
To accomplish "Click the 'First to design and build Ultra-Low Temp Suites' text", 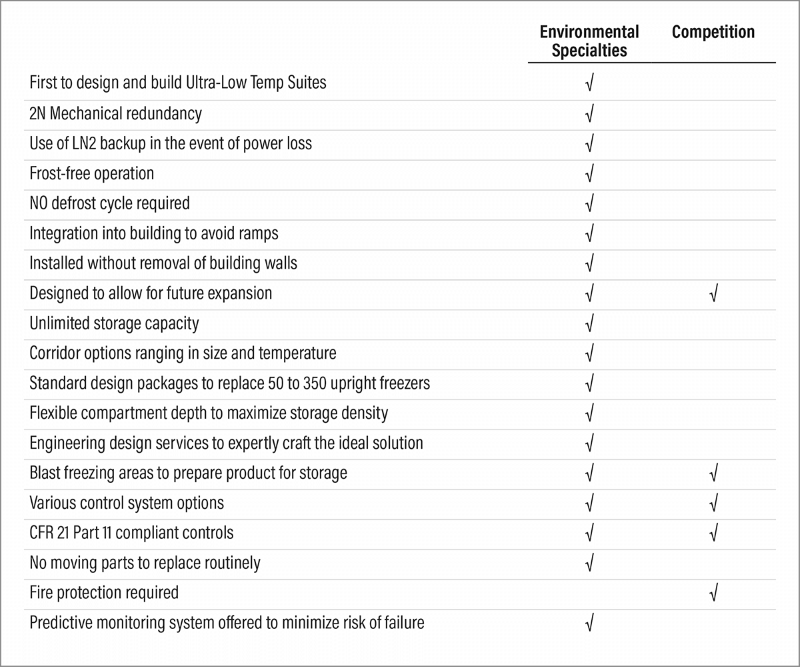I will point(177,83).
